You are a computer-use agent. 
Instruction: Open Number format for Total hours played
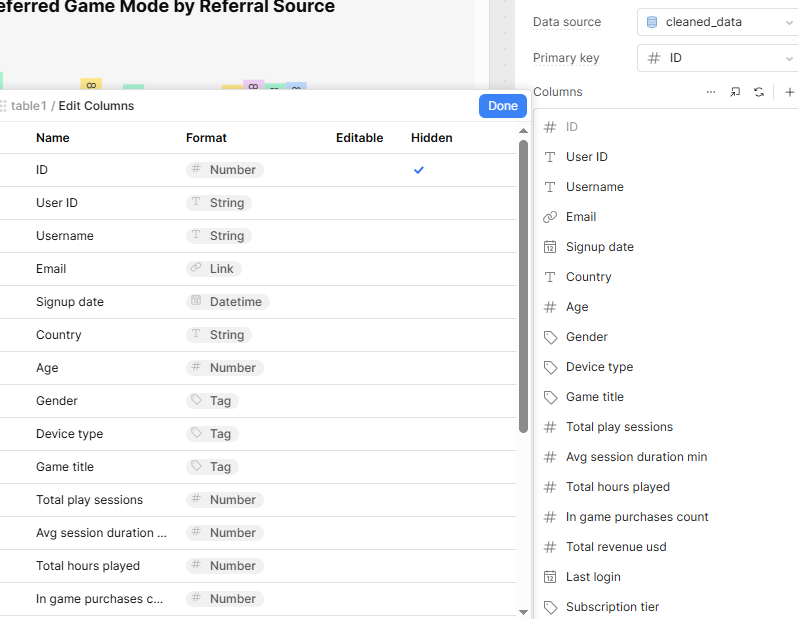coord(224,566)
